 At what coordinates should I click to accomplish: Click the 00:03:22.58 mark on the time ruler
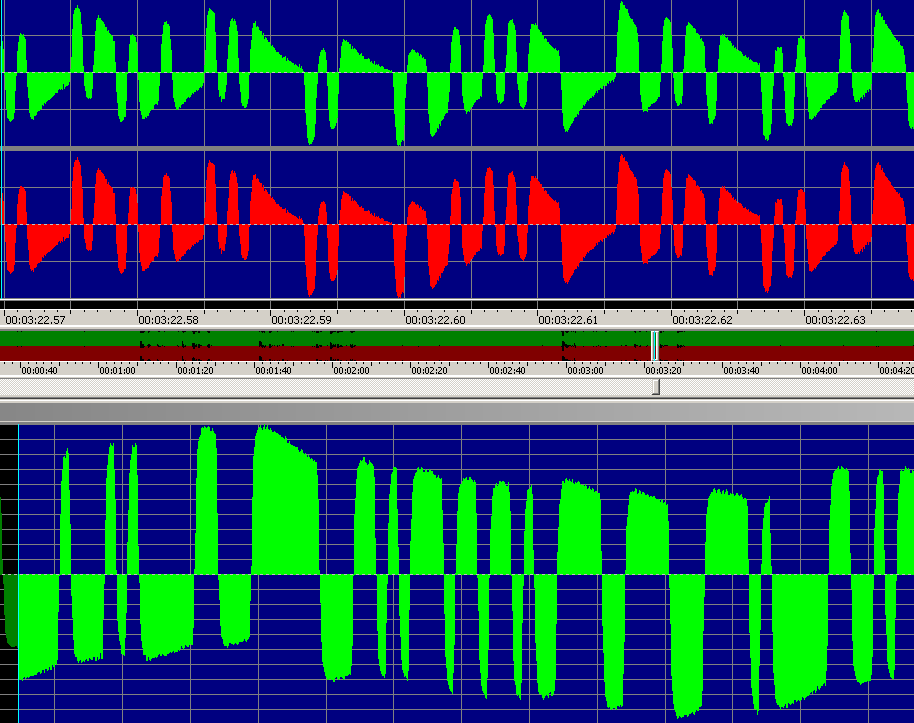click(168, 320)
